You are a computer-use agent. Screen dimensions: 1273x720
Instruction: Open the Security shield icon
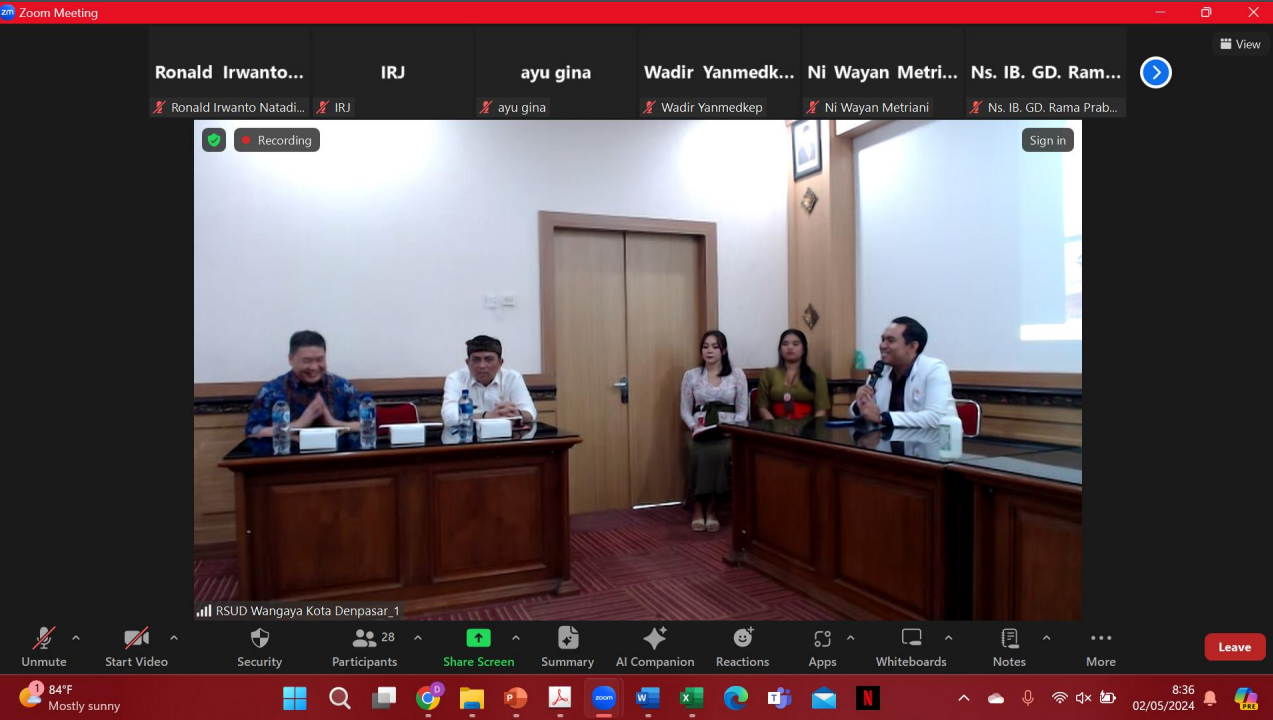(259, 639)
